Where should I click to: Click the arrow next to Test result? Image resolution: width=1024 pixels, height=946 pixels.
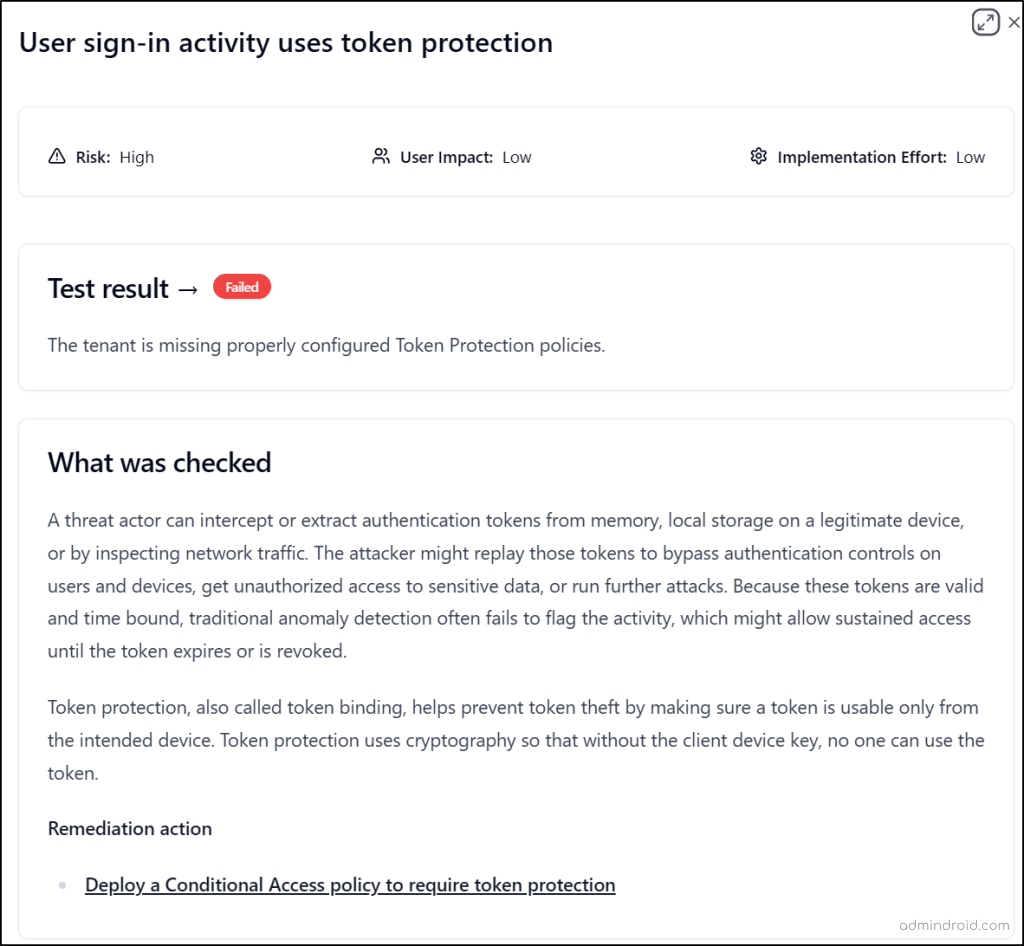coord(190,289)
